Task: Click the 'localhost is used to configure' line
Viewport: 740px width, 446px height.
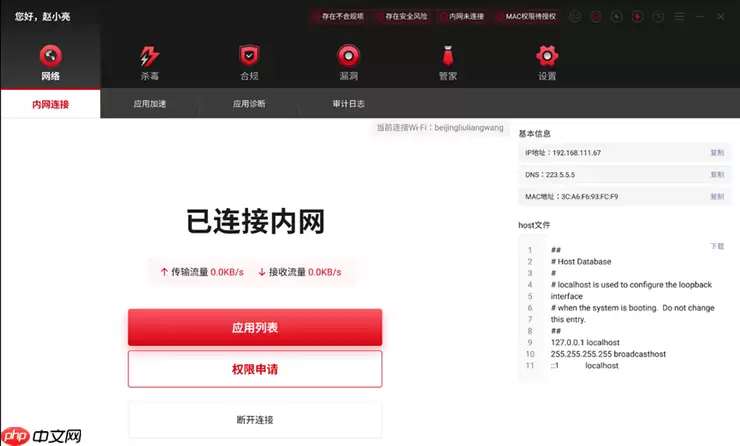Action: click(631, 285)
